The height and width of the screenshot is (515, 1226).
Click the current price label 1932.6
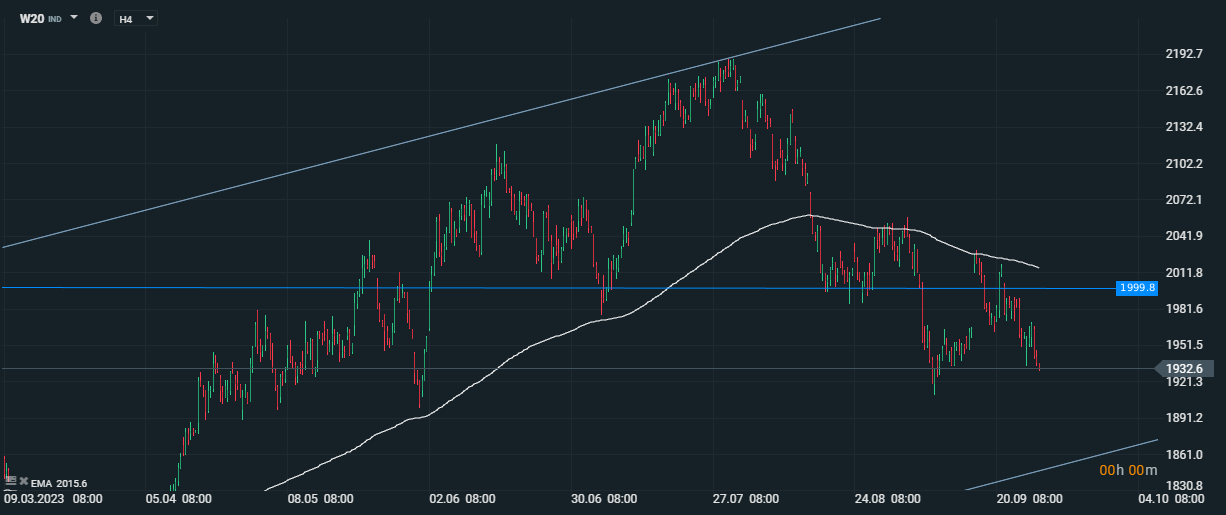1183,369
